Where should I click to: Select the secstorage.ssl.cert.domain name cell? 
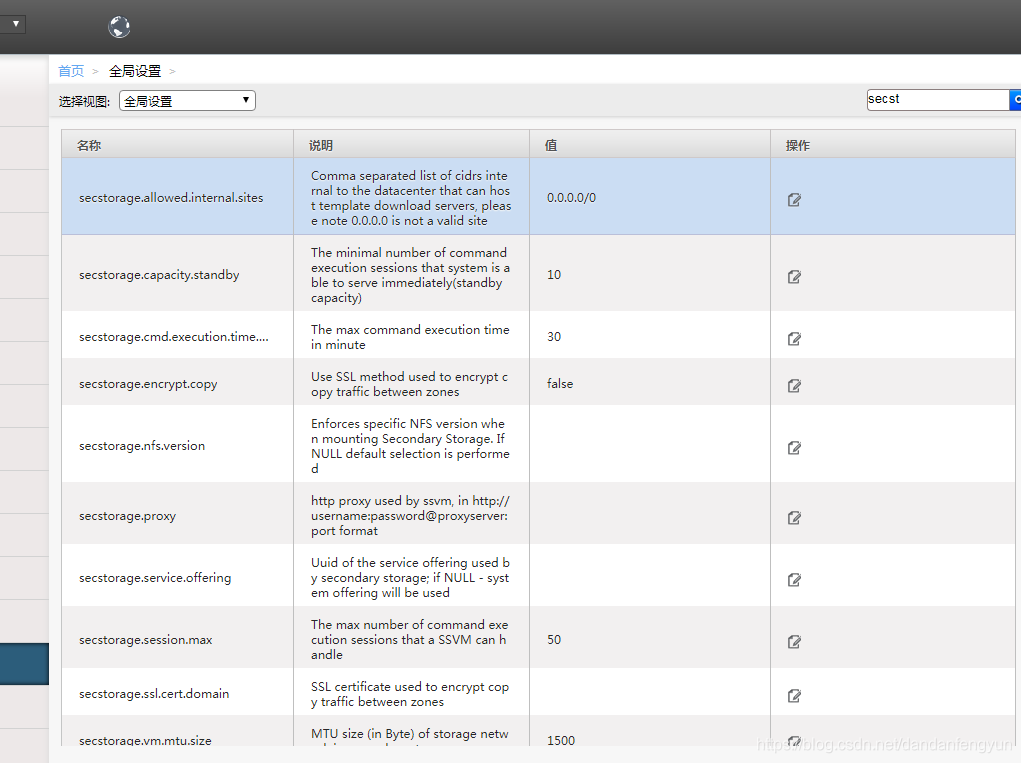(154, 694)
